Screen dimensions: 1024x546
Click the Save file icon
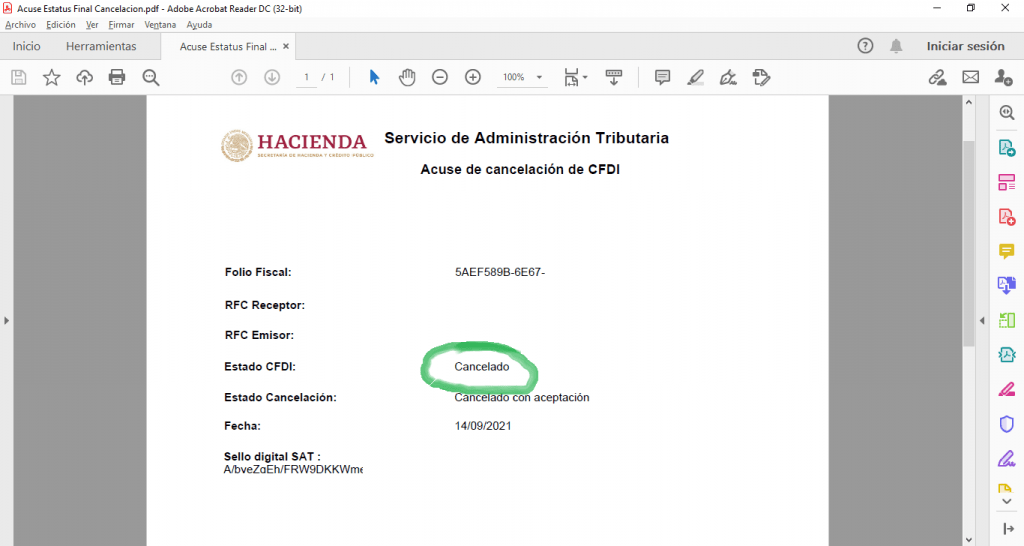tap(19, 78)
